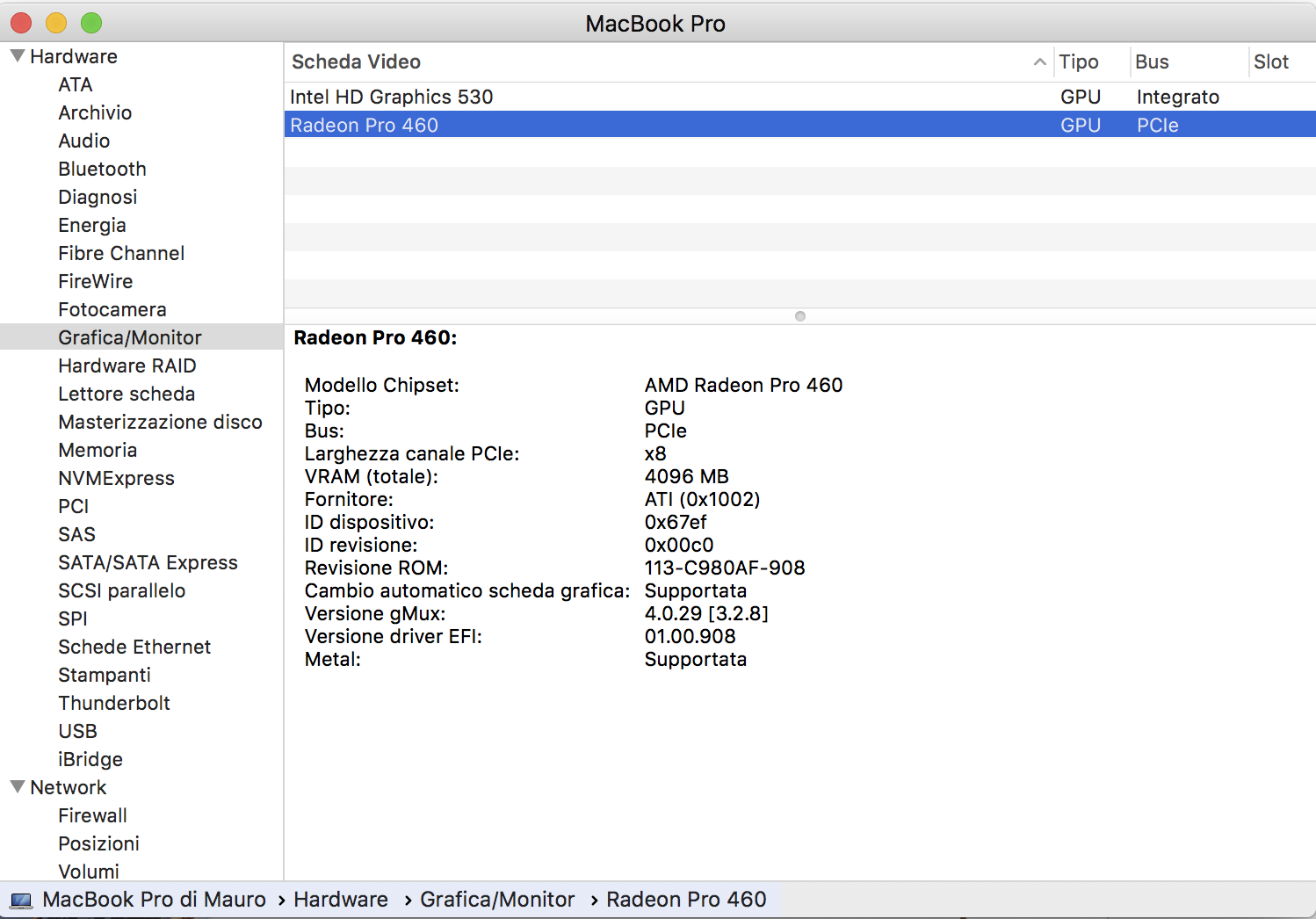Select PCI in the sidebar
Image resolution: width=1316 pixels, height=919 pixels.
click(x=74, y=506)
